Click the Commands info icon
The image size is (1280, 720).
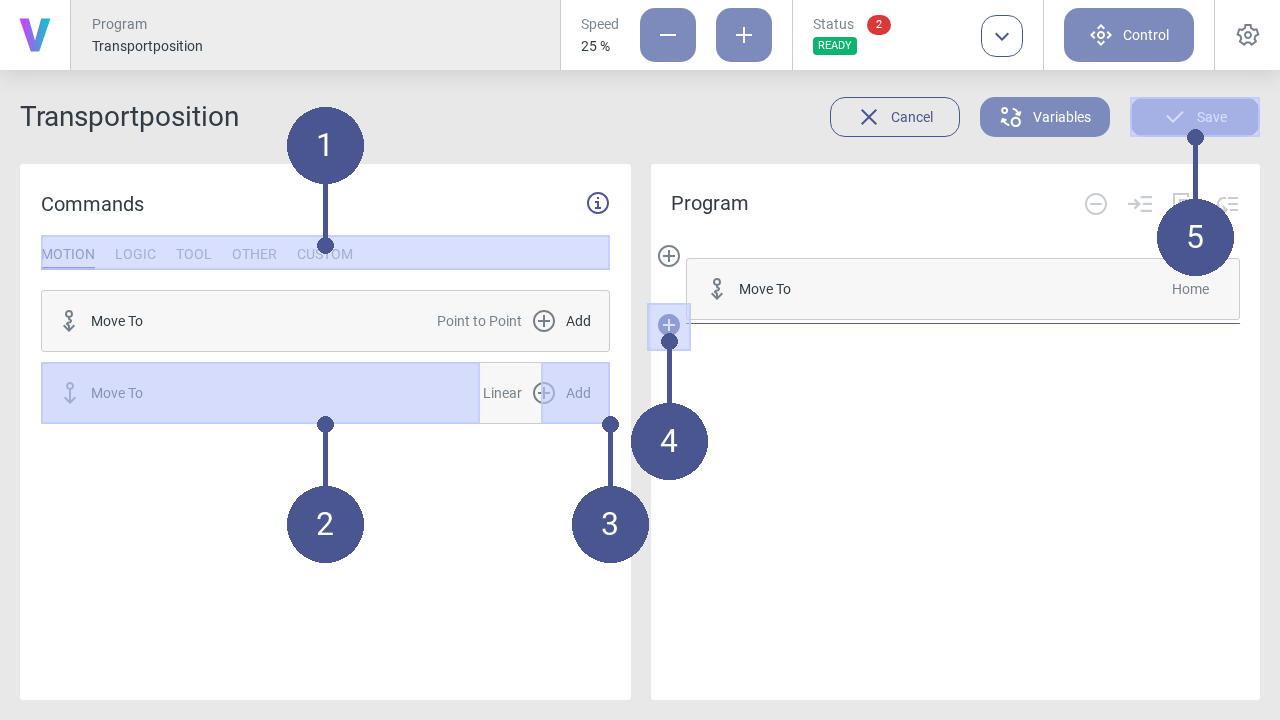tap(598, 203)
